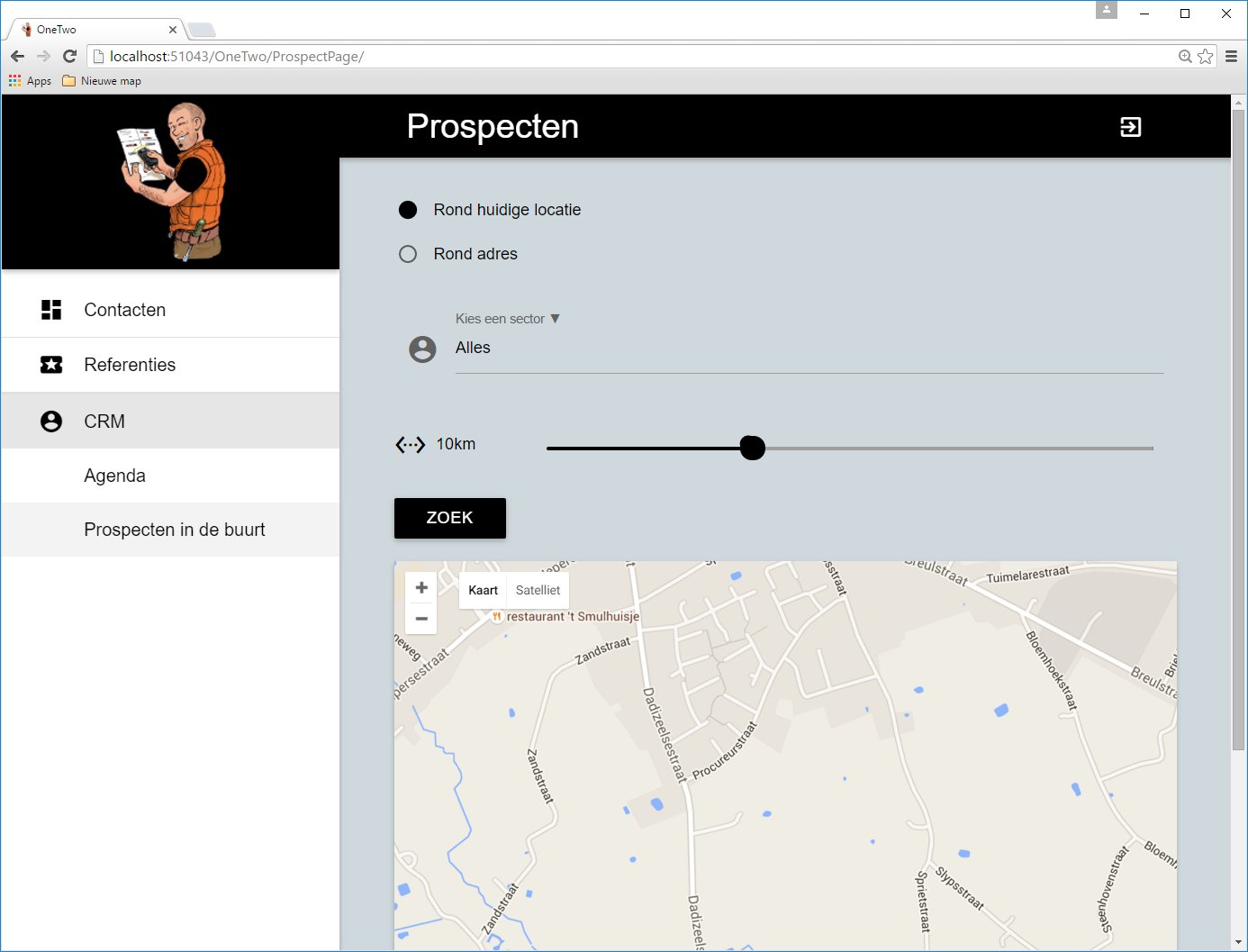Image resolution: width=1248 pixels, height=952 pixels.
Task: Reload the page with the refresh icon
Action: 69,56
